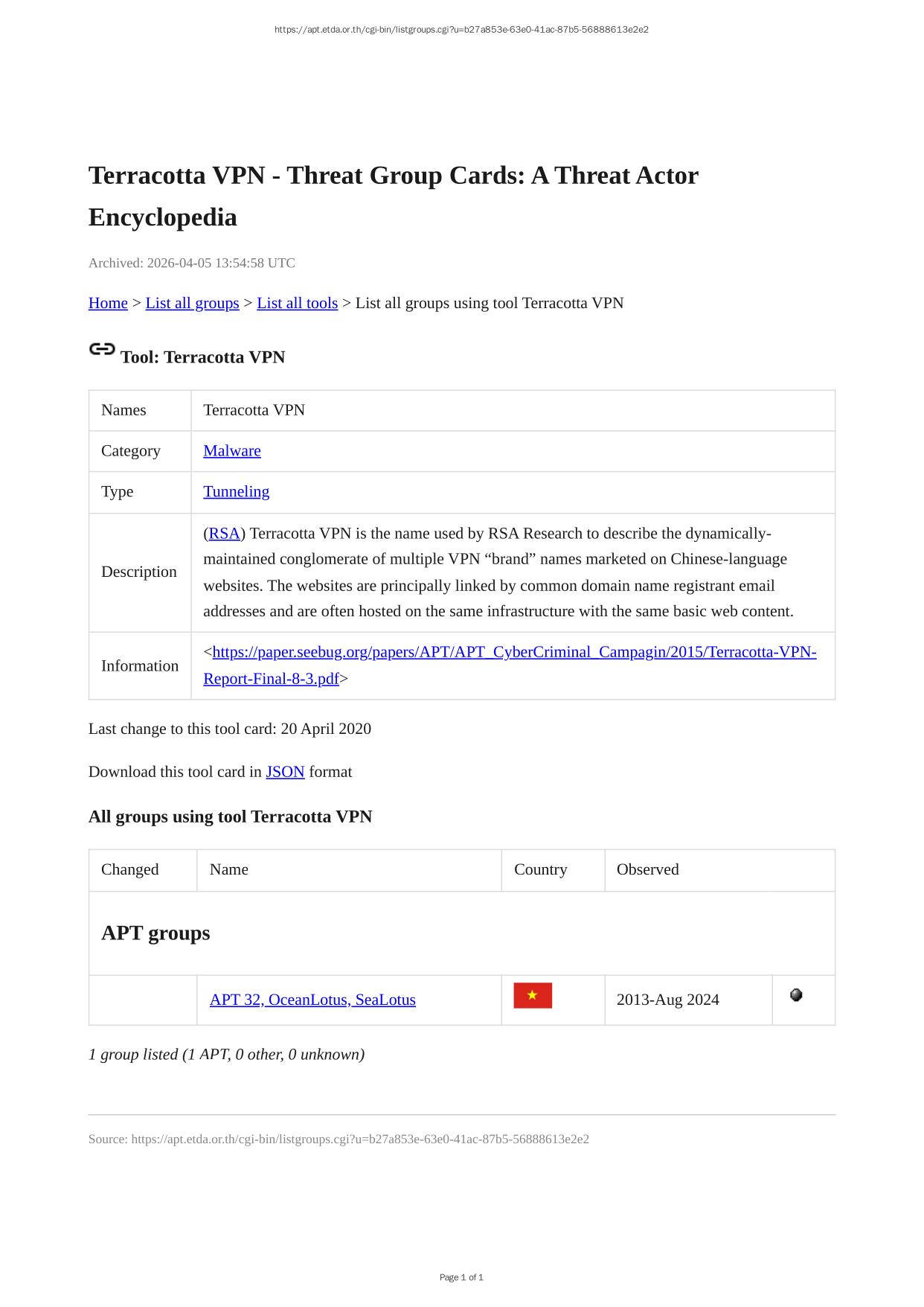This screenshot has width=924, height=1307.
Task: Open List all tools breadcrumb
Action: tap(297, 303)
